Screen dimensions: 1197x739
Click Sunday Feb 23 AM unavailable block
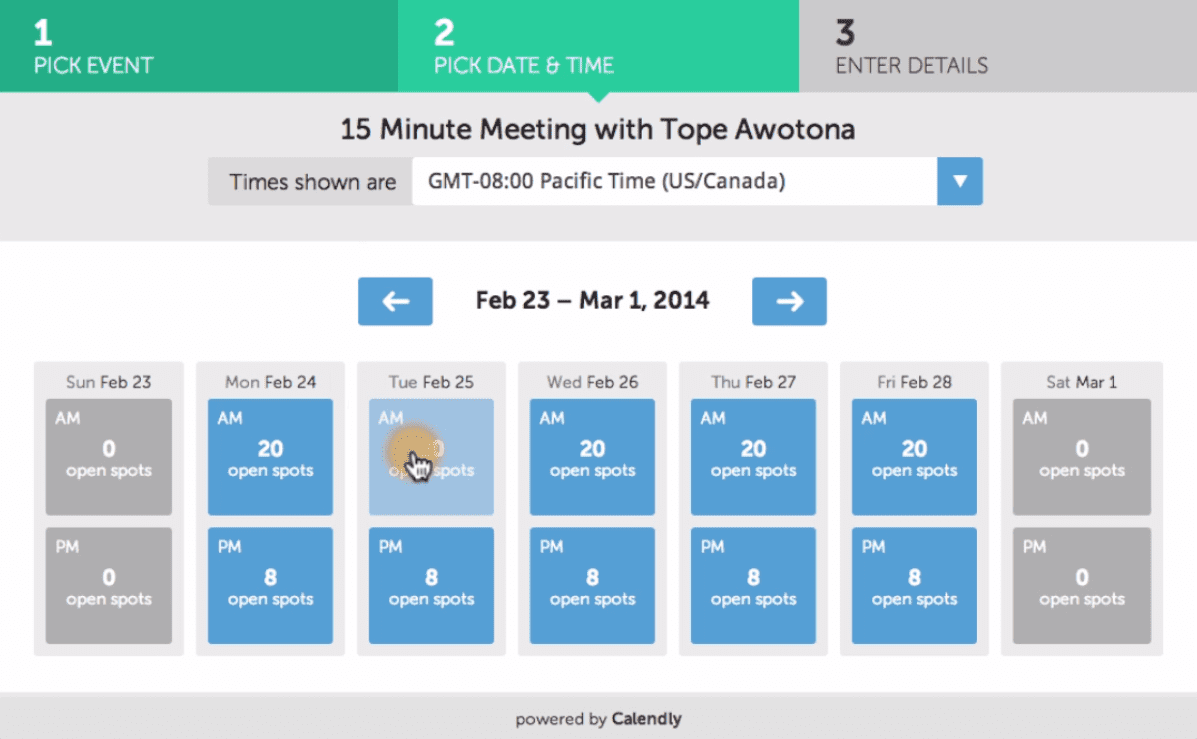108,457
